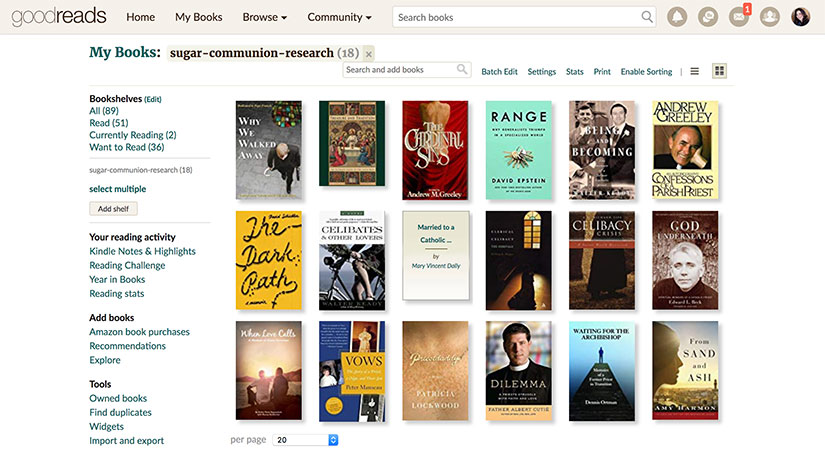The width and height of the screenshot is (825, 450).
Task: Open Vows by Peter Manseau cover
Action: pos(352,371)
